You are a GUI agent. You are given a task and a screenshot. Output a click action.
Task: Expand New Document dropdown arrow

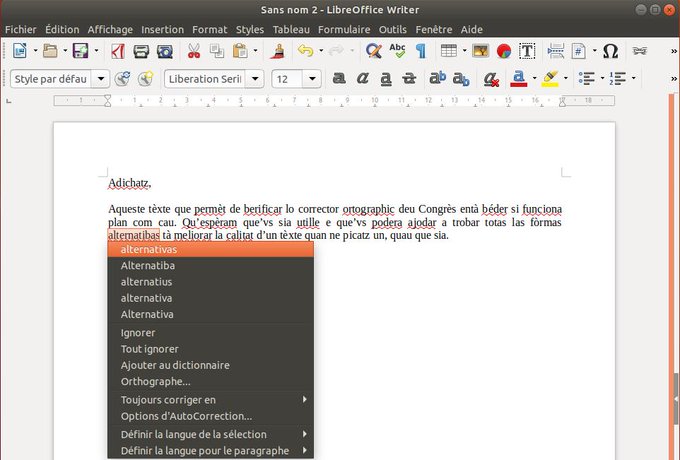(36, 51)
